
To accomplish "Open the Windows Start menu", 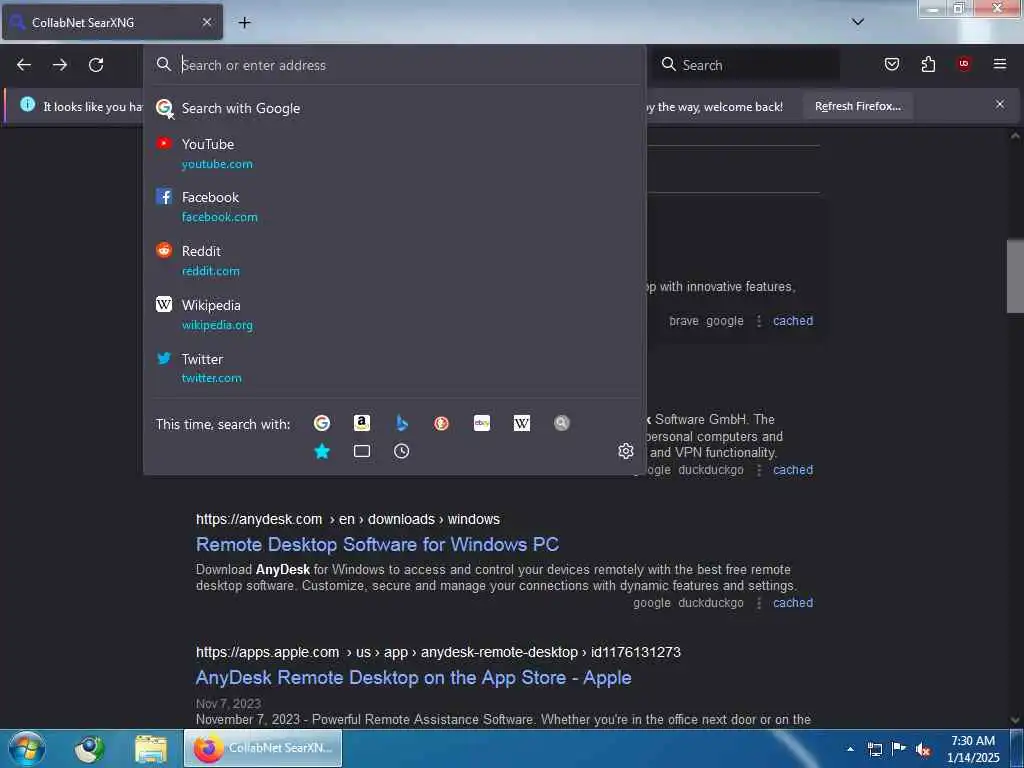I will [x=27, y=748].
